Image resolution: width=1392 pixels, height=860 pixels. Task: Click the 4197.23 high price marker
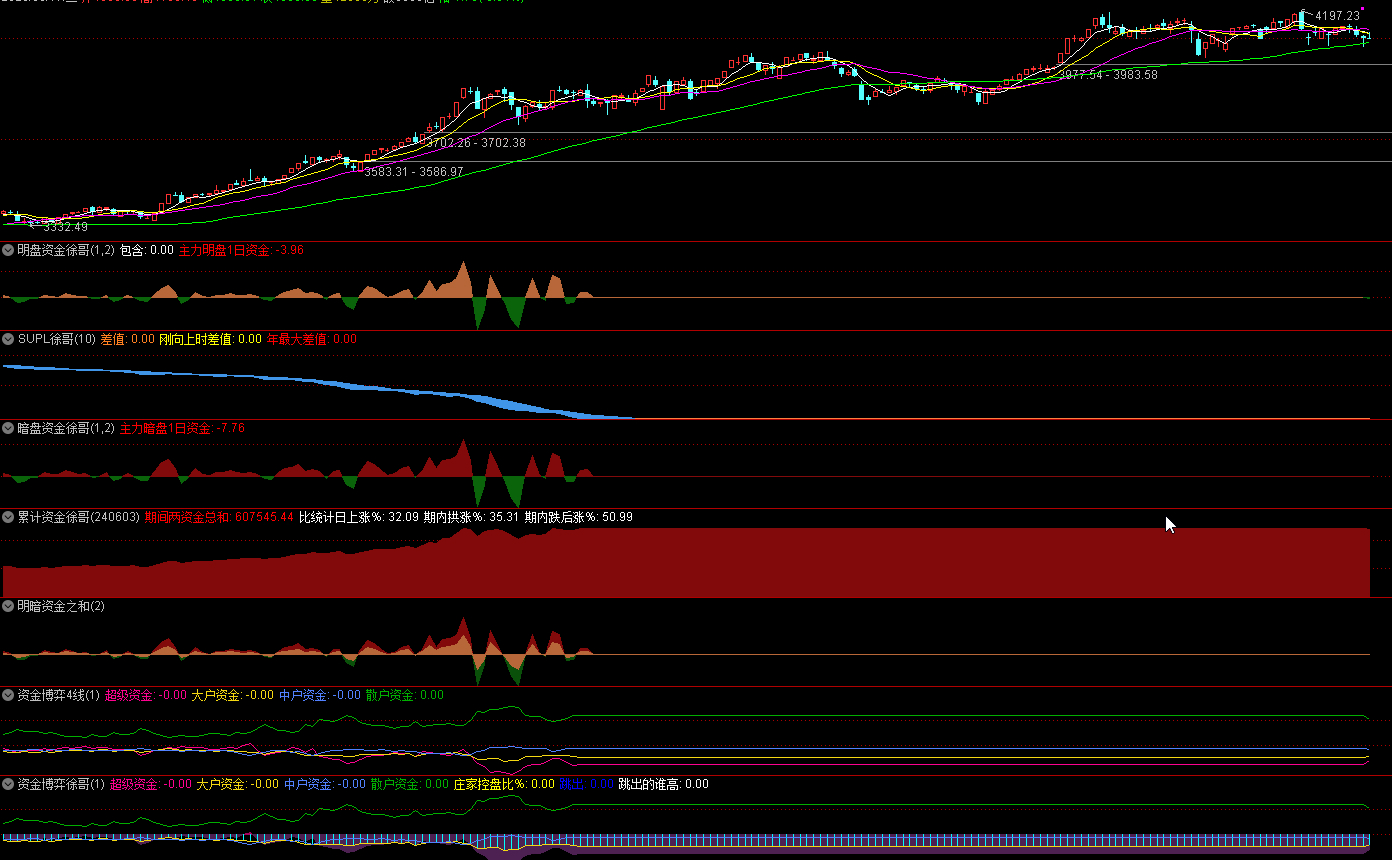pyautogui.click(x=1337, y=16)
